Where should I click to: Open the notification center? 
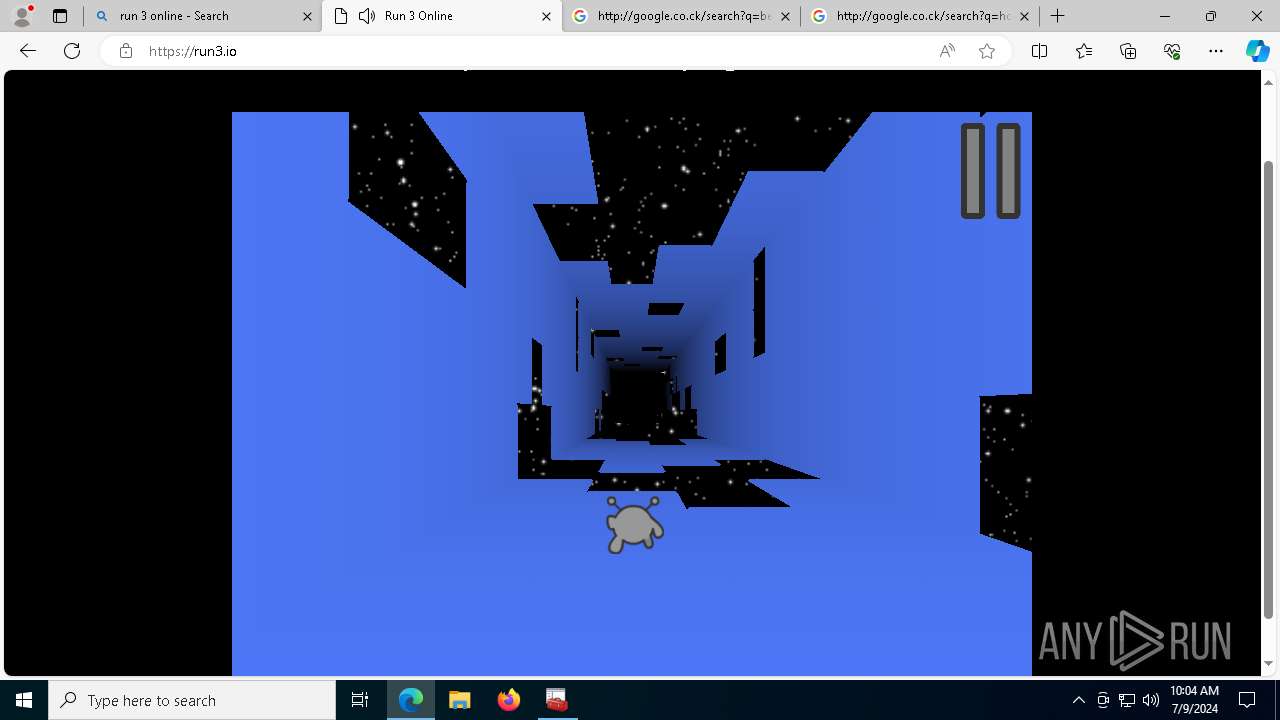1247,700
